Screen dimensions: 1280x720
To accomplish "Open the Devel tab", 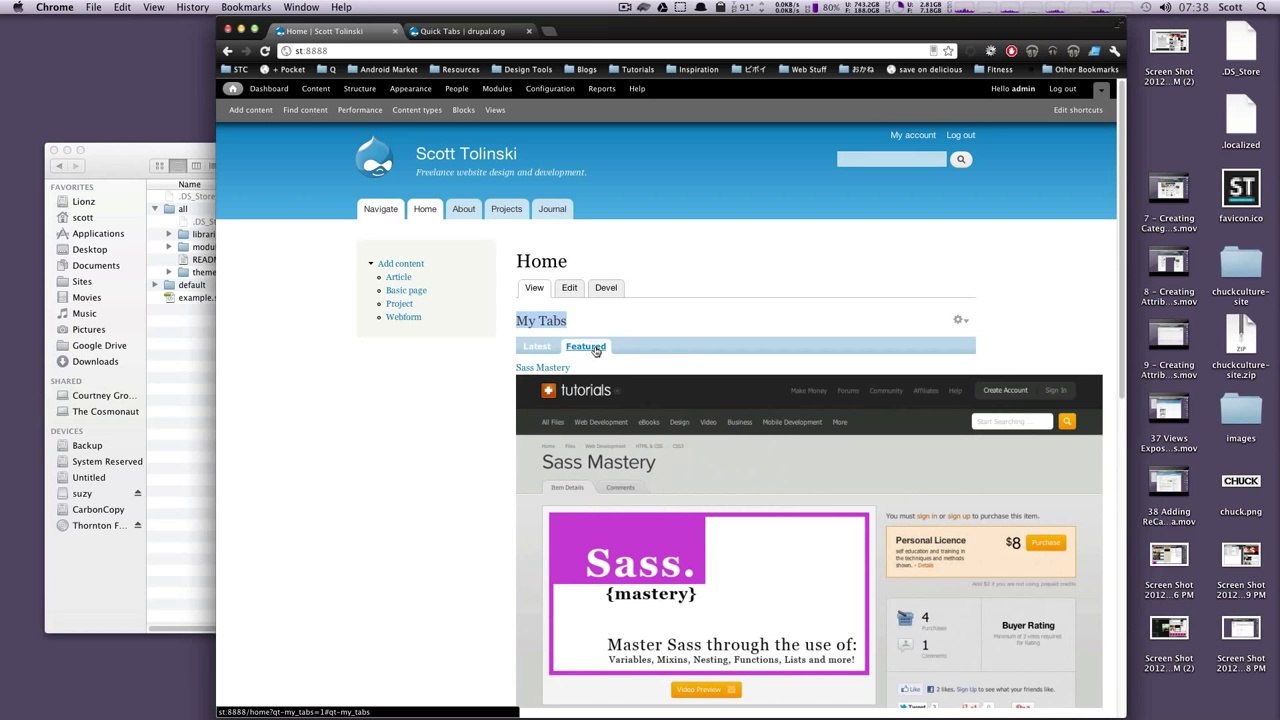I will coord(606,288).
